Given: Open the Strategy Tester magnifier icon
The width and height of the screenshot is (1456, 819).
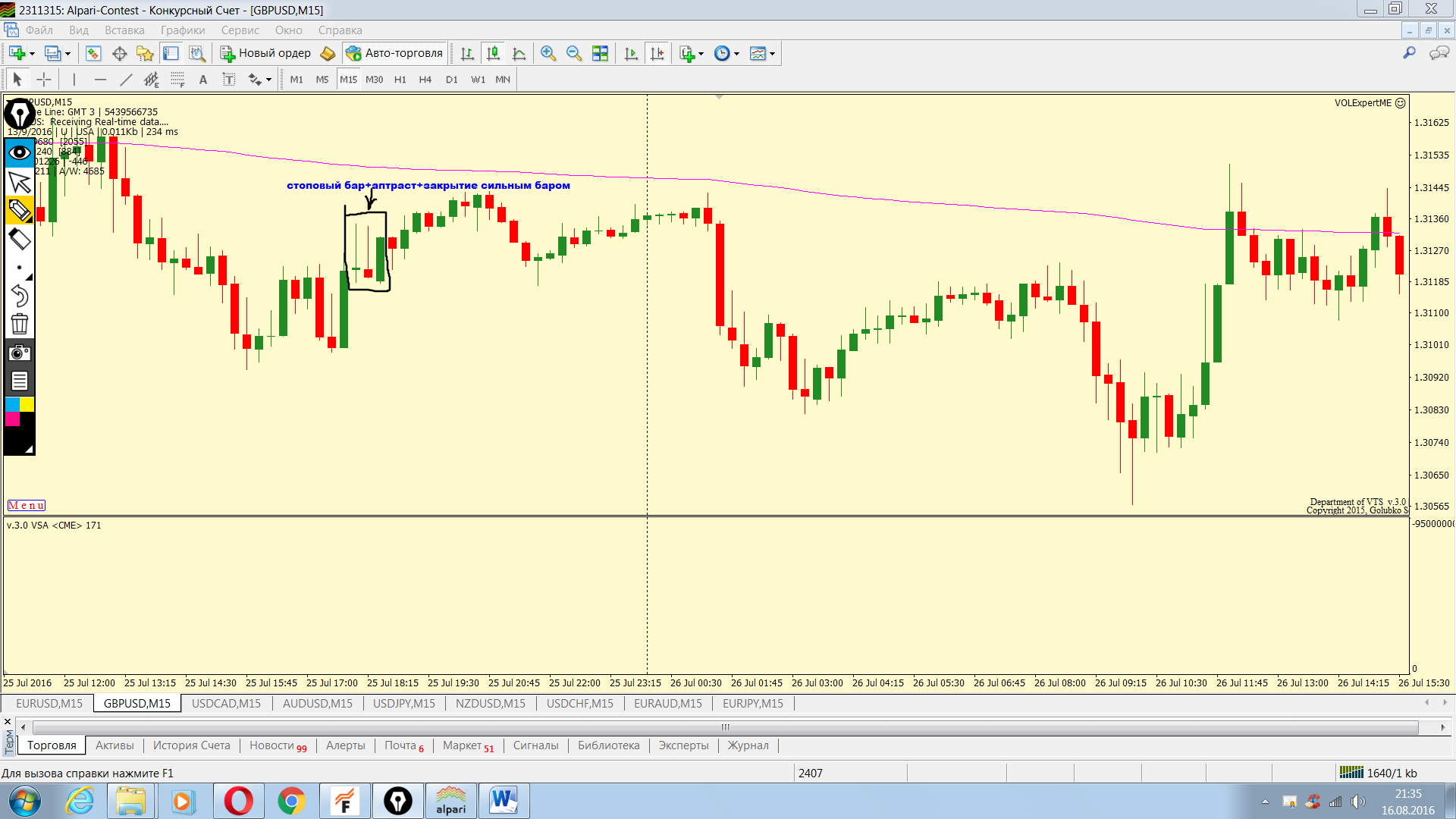Looking at the screenshot, I should click(197, 53).
